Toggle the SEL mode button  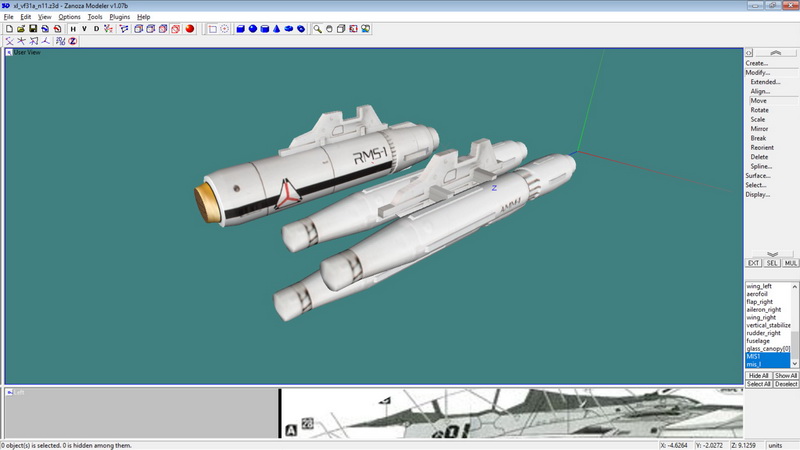click(x=771, y=263)
